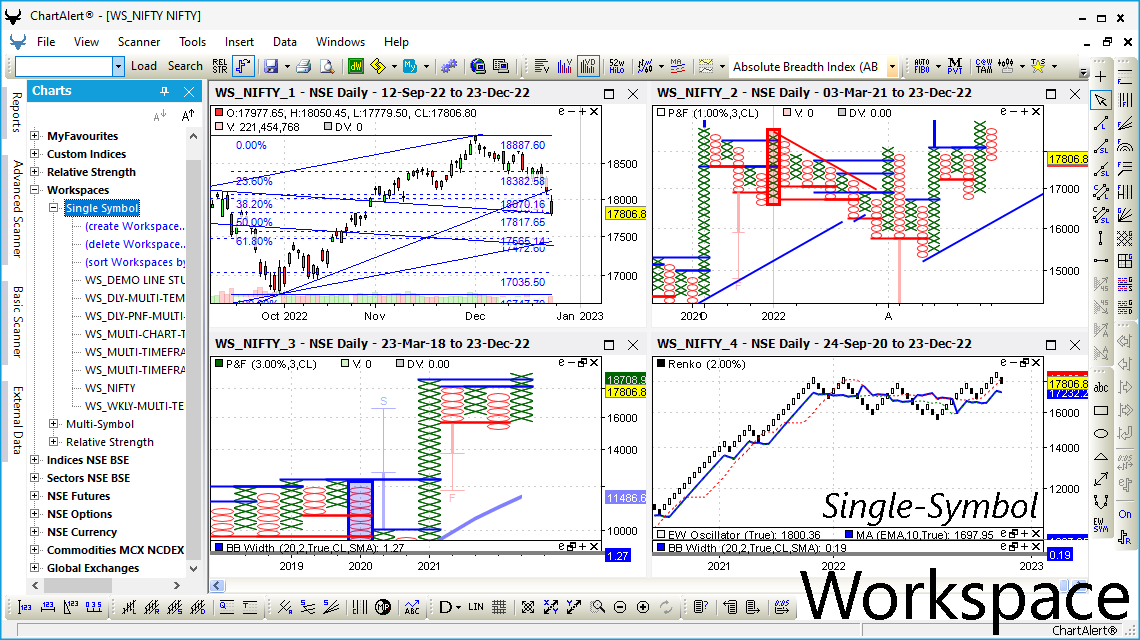Click the blue Save disk icon
The image size is (1140, 640).
pyautogui.click(x=271, y=66)
